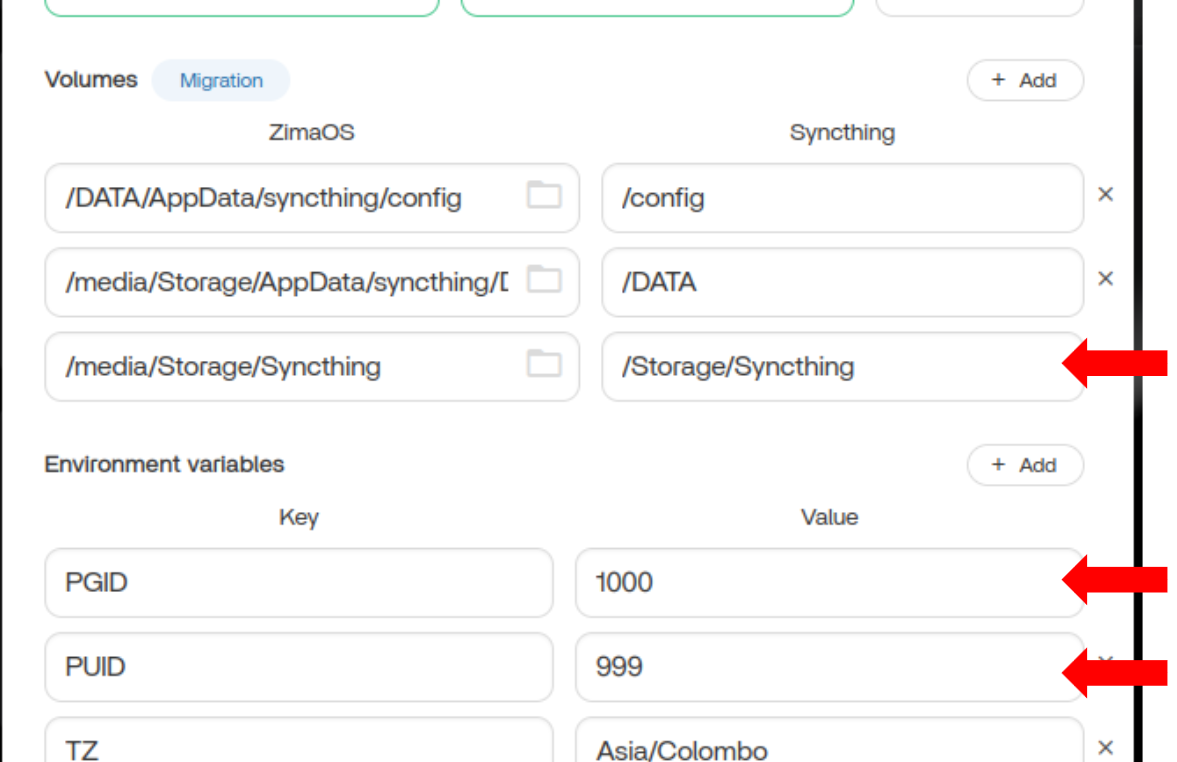The height and width of the screenshot is (762, 1177).
Task: Add a new environment variable
Action: (1024, 465)
